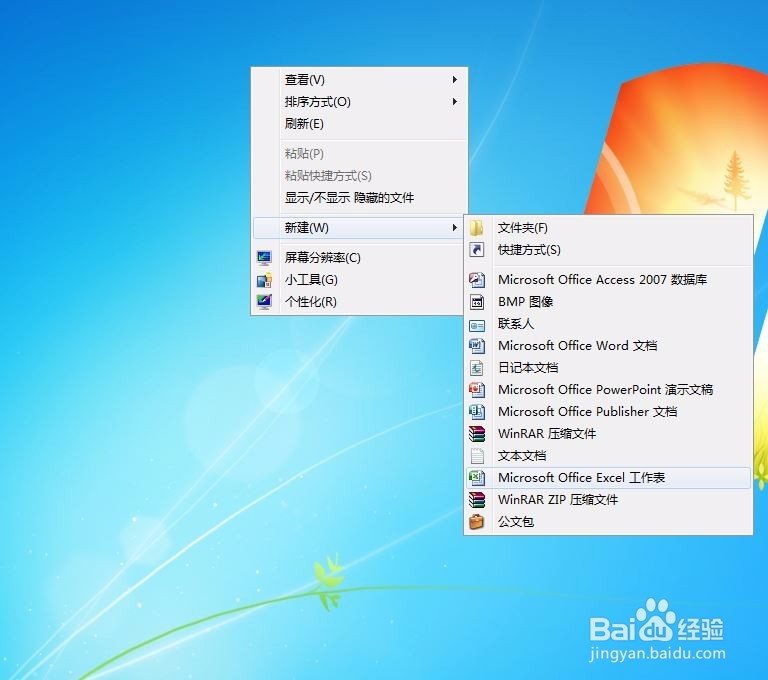Open 屏幕分辨率(C) settings

coord(359,258)
